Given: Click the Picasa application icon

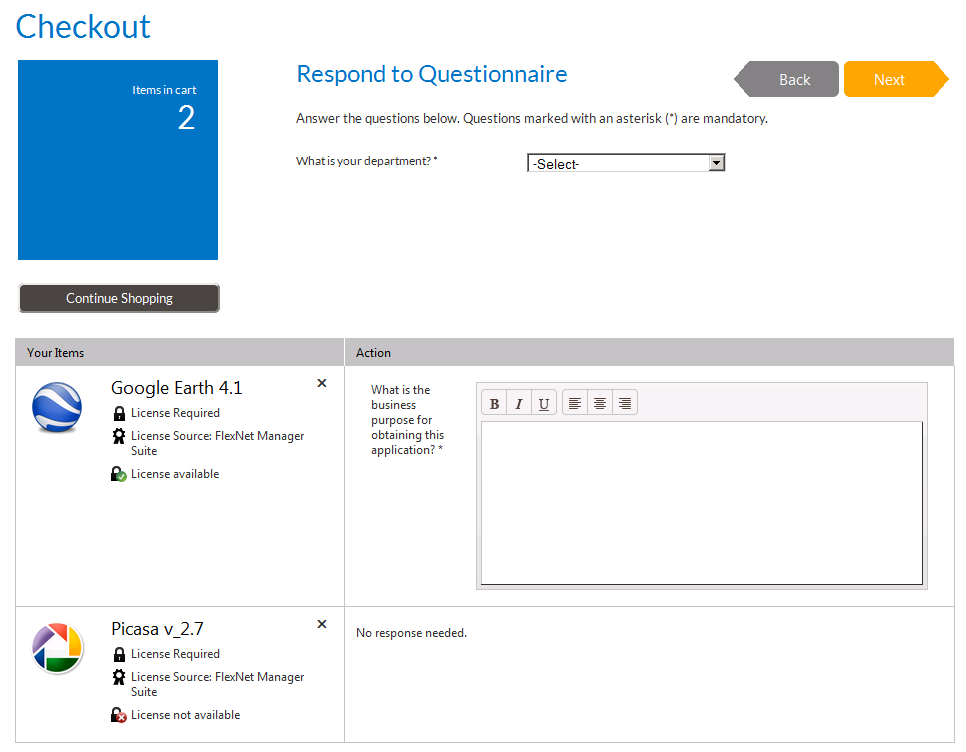Looking at the screenshot, I should [57, 647].
